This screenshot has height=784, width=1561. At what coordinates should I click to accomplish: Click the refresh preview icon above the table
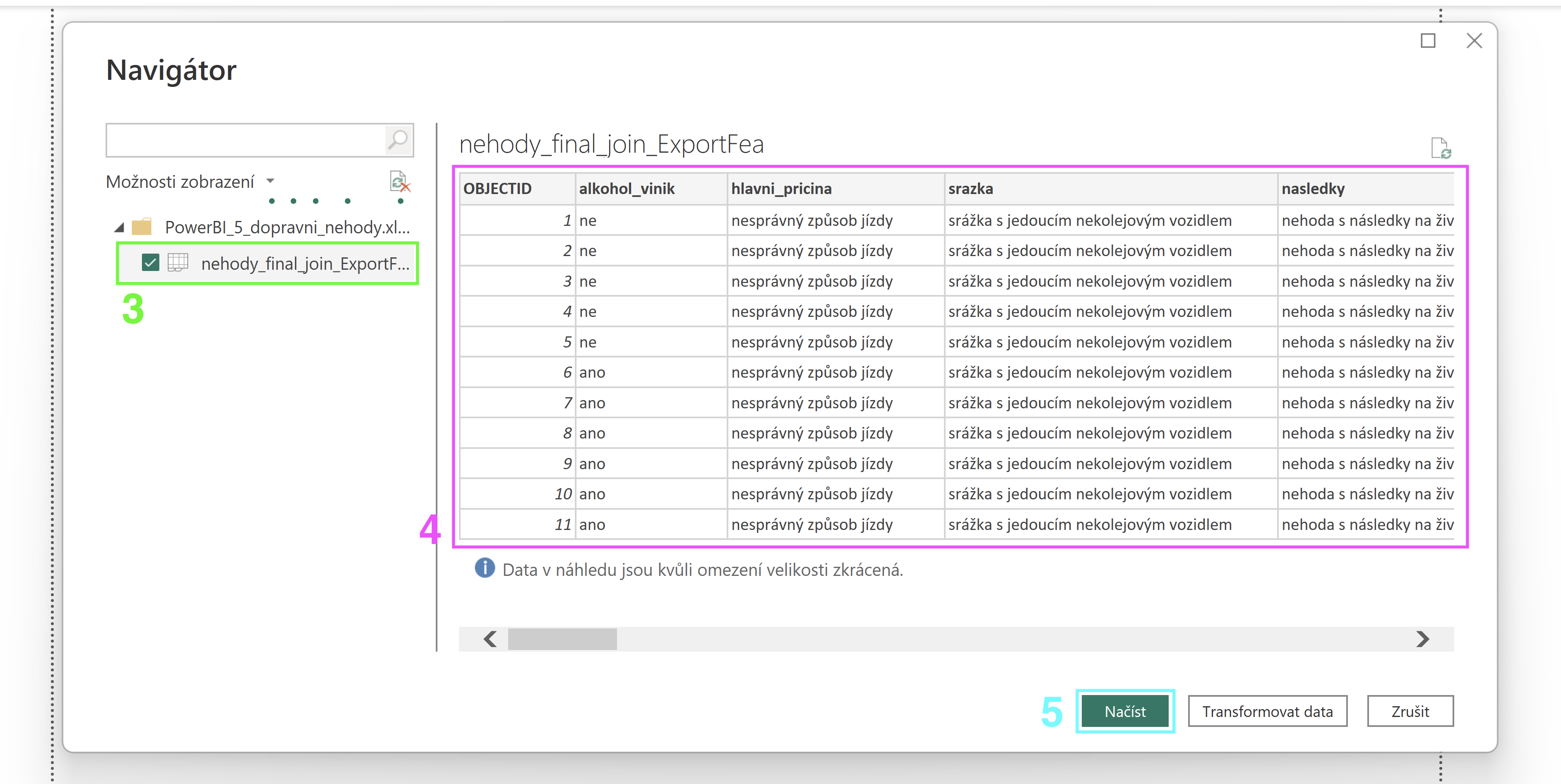coord(1441,148)
